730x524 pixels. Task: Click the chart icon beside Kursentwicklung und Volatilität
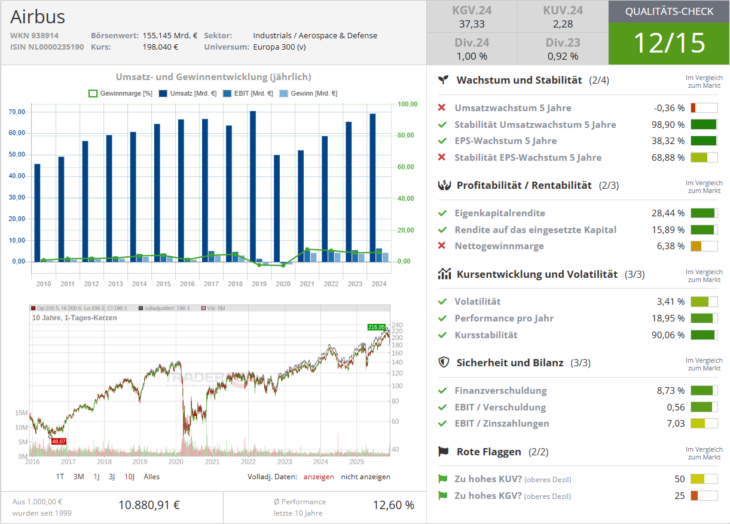coord(443,273)
